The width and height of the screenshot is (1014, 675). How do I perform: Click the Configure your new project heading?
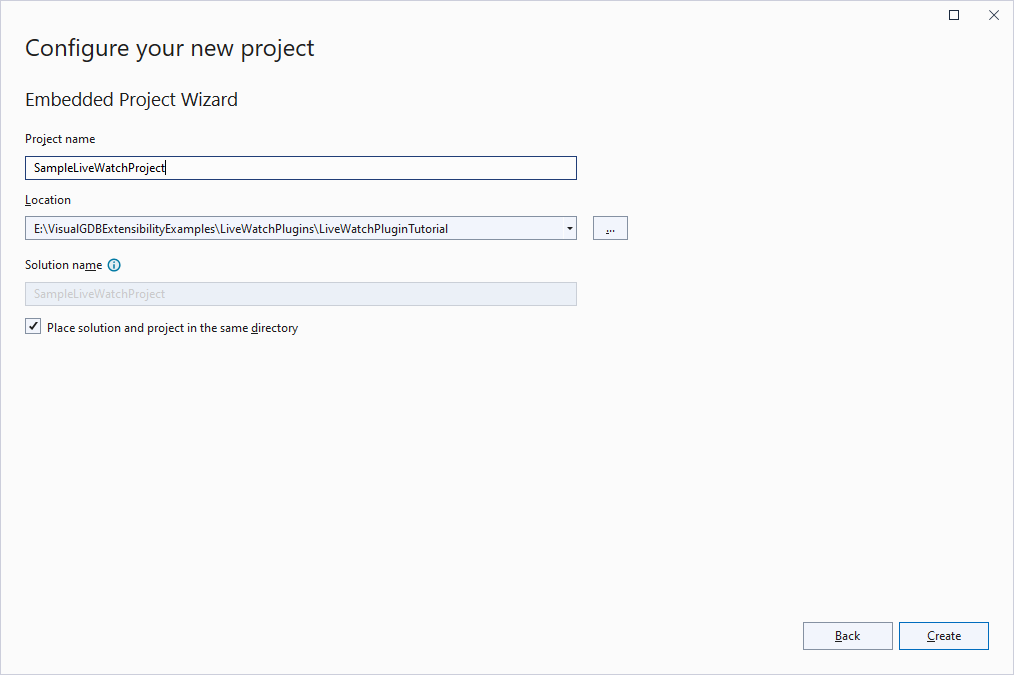coord(169,48)
